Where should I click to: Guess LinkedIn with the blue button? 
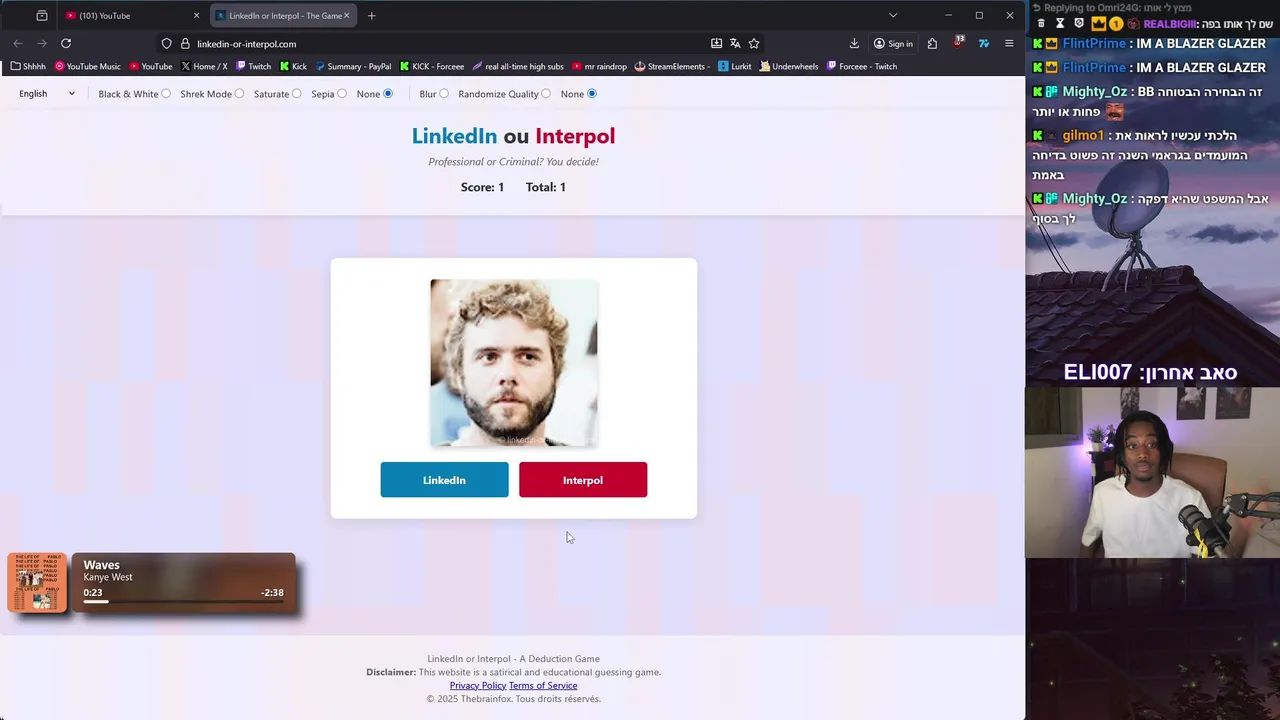click(444, 480)
